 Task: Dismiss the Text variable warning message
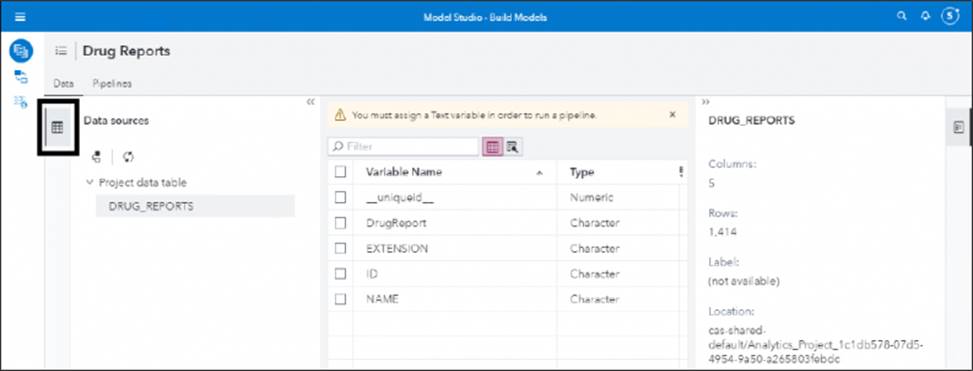[x=672, y=115]
